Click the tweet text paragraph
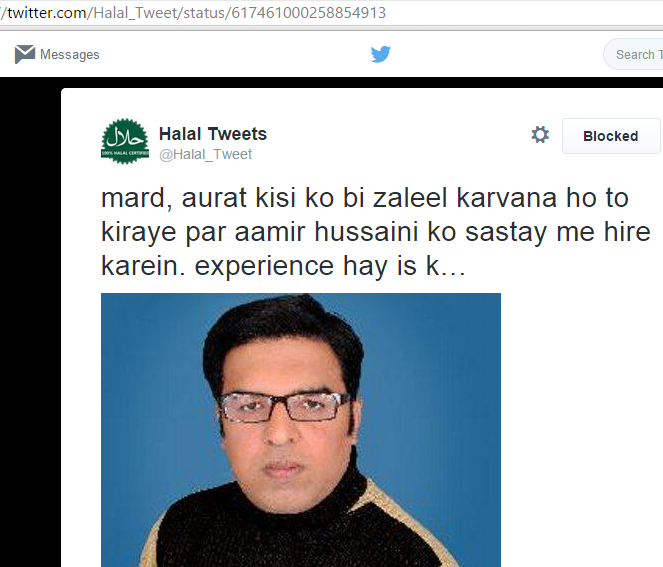Viewport: 663px width, 567px height. (x=375, y=232)
